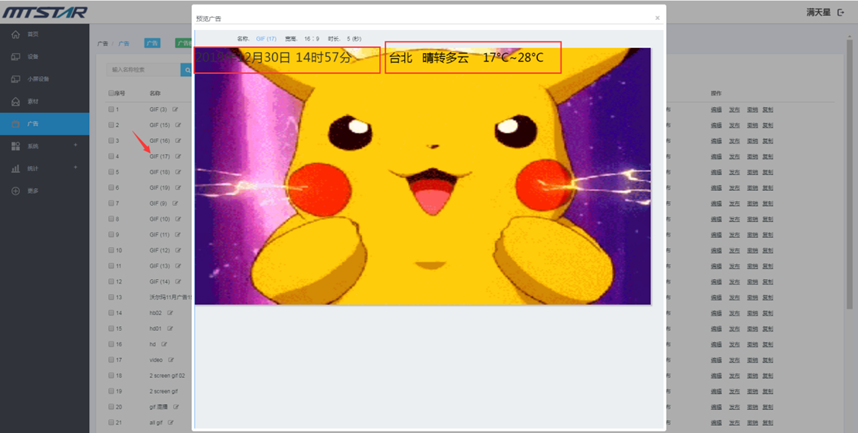
Task: Open the 素材 materials sidebar icon
Action: 16,101
